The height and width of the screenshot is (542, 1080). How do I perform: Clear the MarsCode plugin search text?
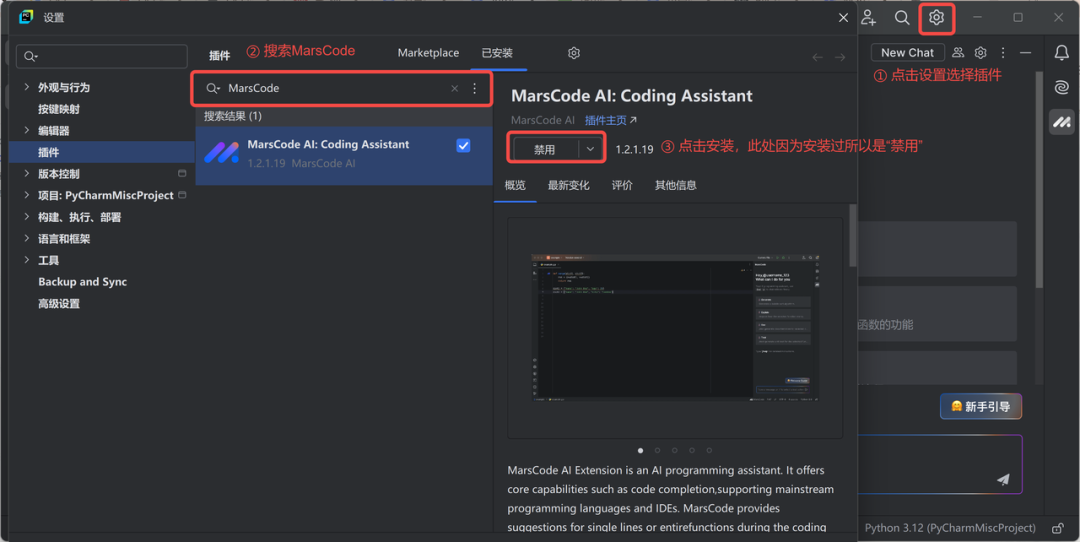pos(455,88)
